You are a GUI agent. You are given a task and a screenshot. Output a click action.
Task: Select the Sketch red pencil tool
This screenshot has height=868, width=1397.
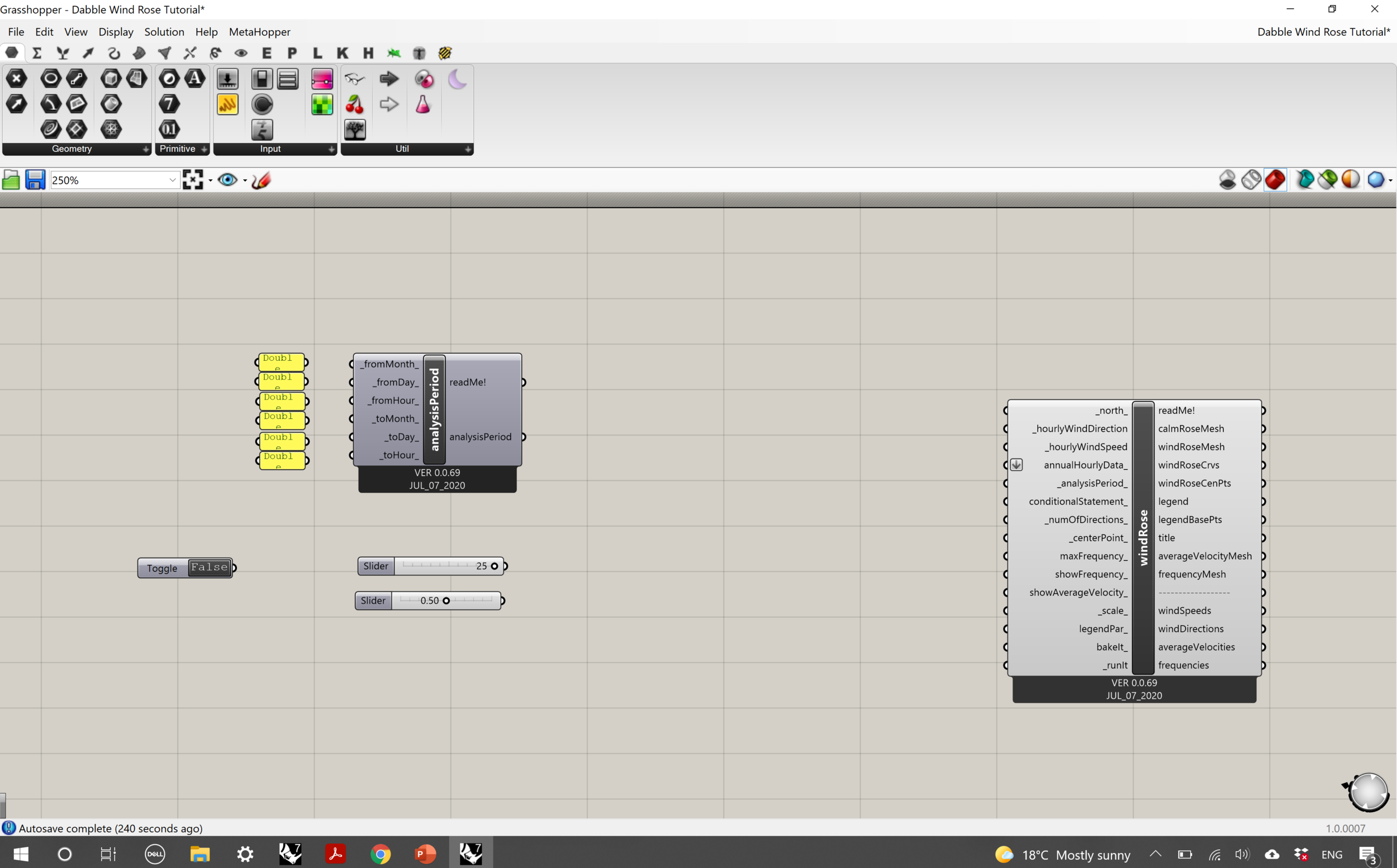[x=262, y=180]
